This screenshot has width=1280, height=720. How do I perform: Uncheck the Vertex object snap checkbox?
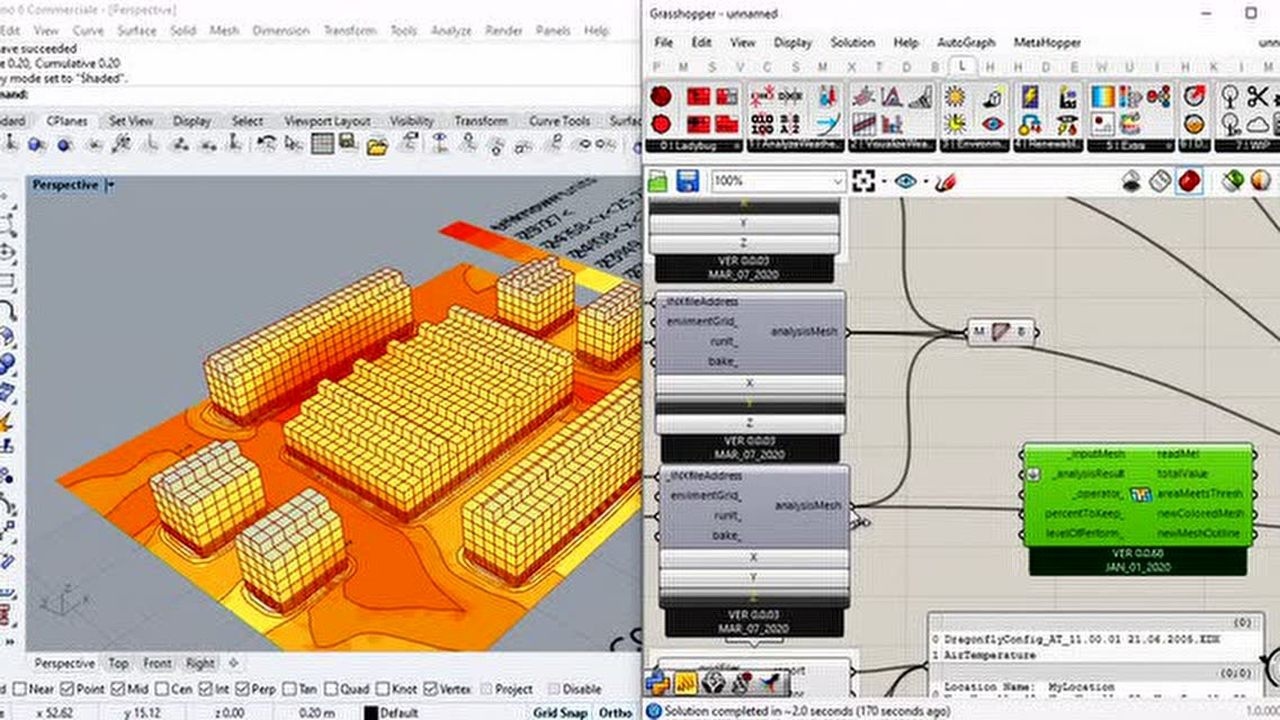[431, 689]
